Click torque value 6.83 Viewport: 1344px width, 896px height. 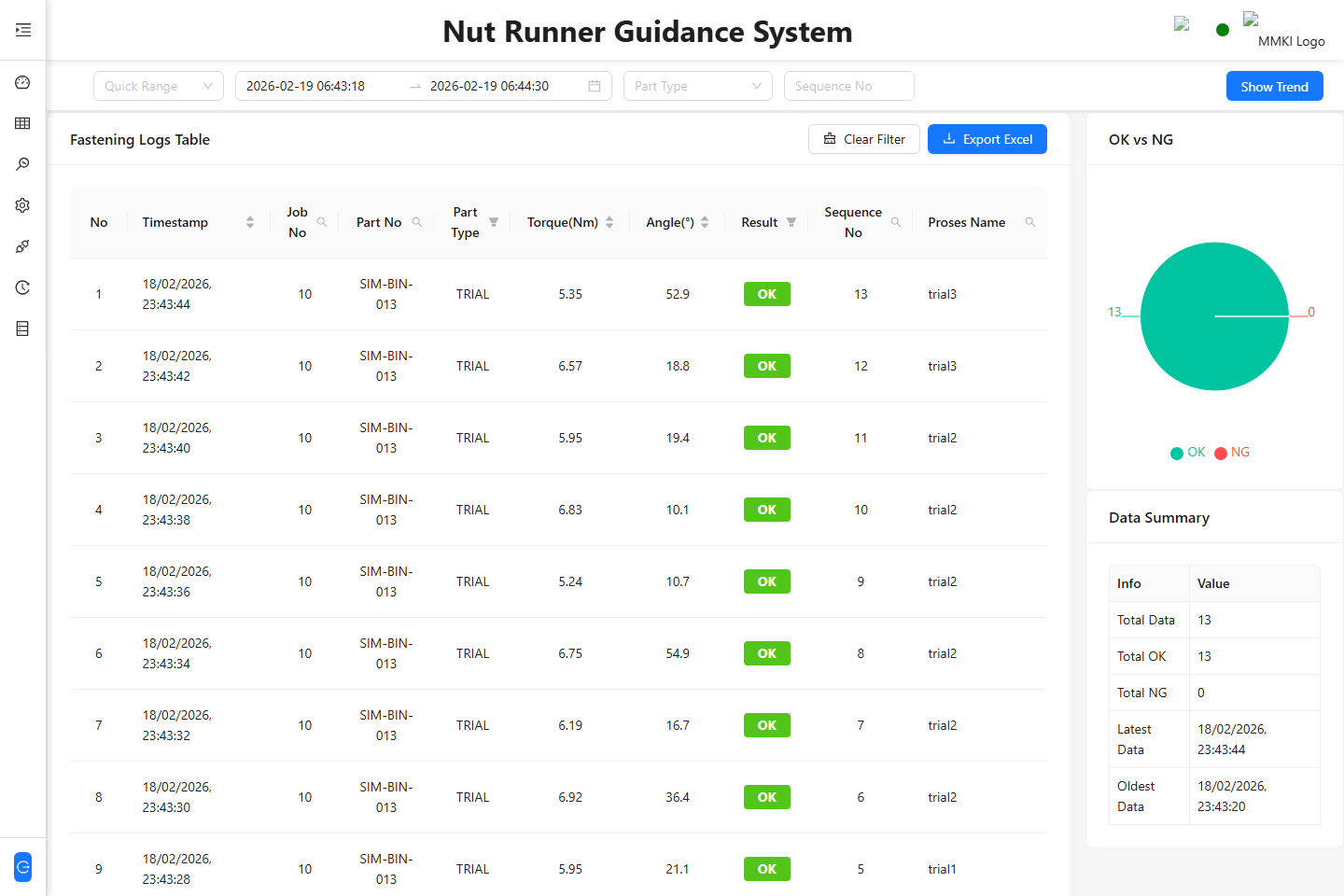(x=570, y=510)
